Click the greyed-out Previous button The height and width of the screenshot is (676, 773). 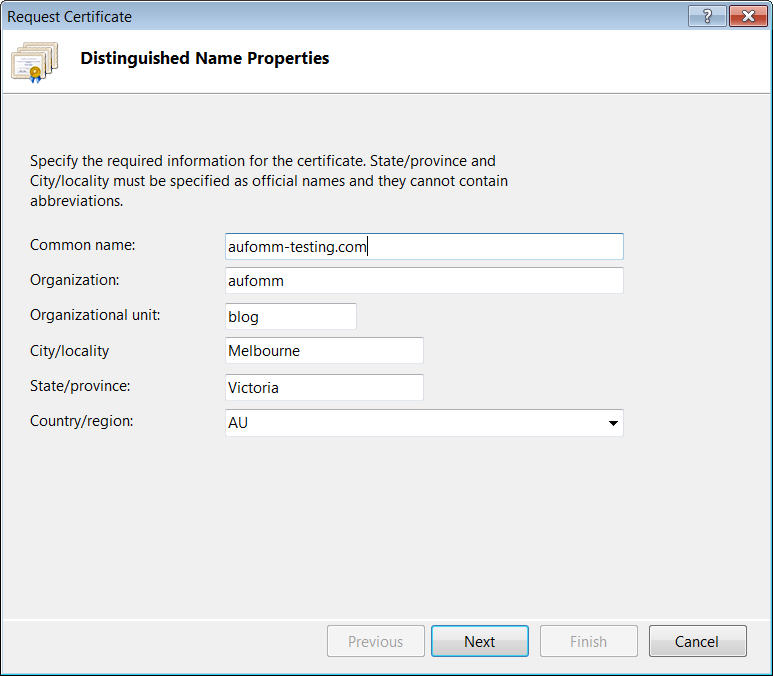pos(375,641)
